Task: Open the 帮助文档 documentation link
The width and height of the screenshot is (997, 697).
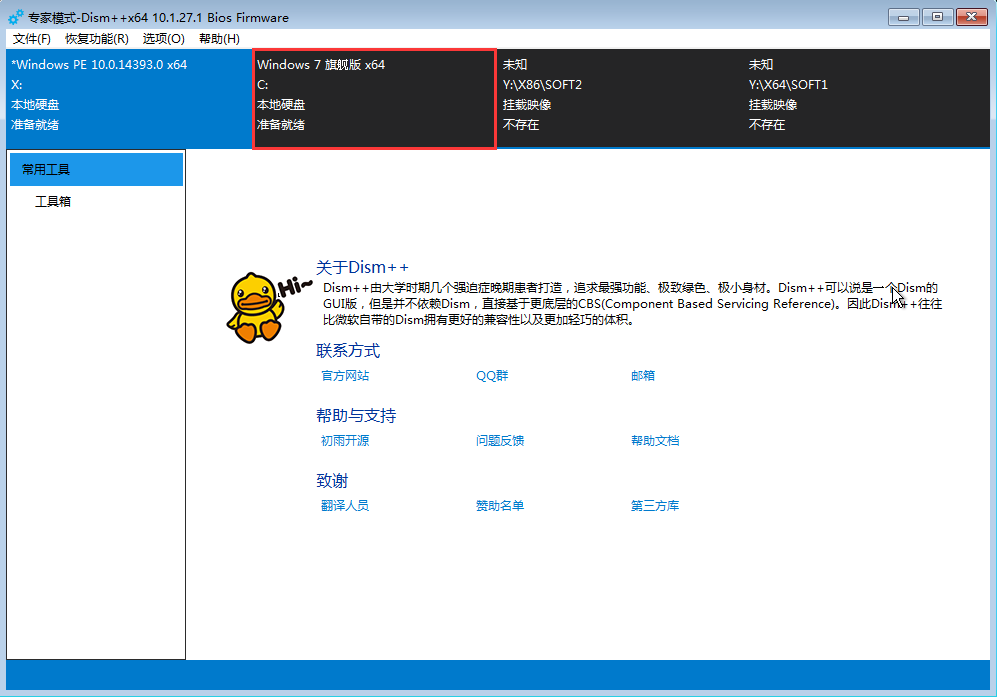Action: tap(655, 440)
